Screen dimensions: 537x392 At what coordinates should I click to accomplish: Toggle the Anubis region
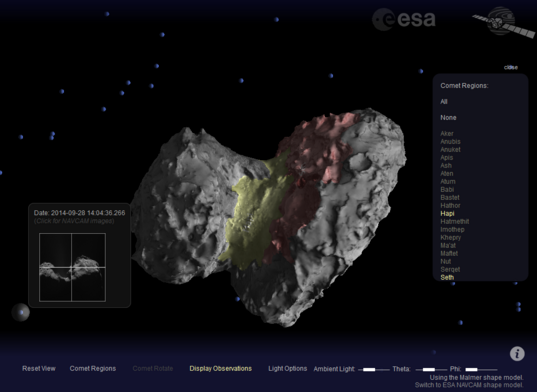[x=450, y=141]
